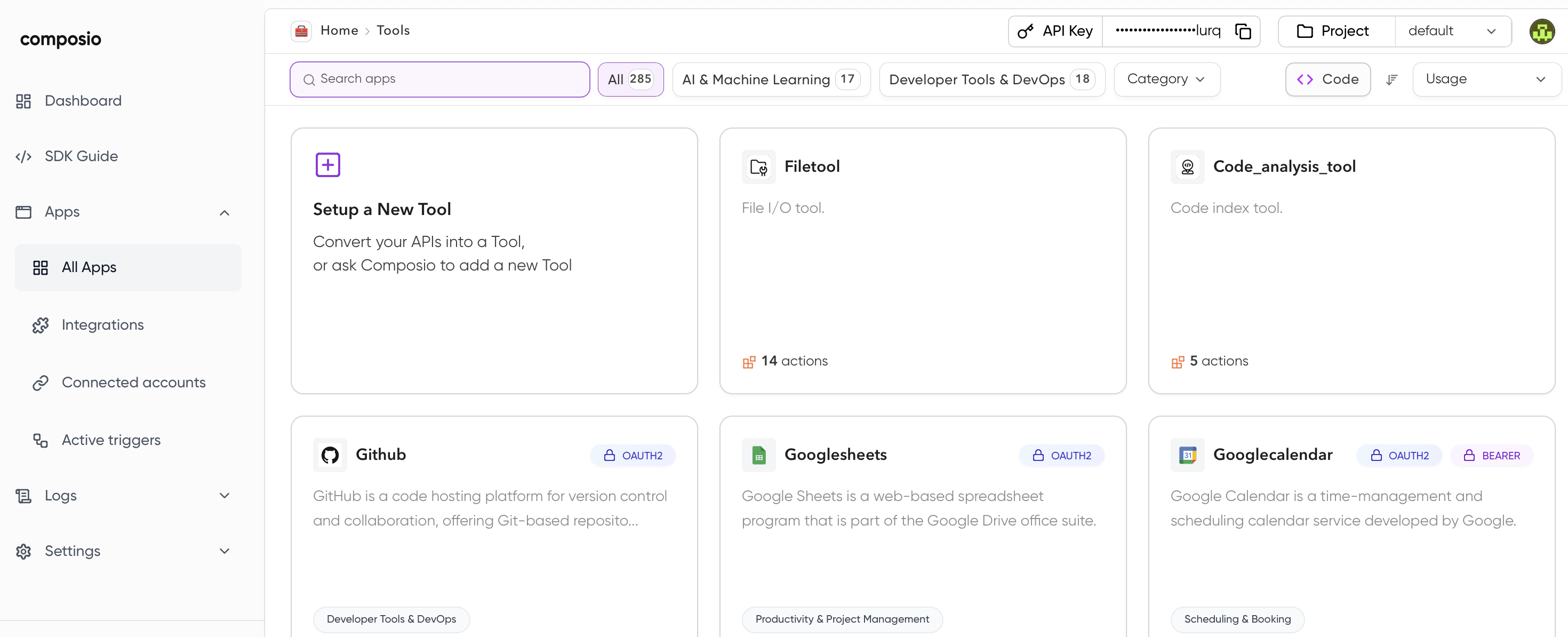The image size is (1568, 637).
Task: Open the Dashboard from the sidebar
Action: click(83, 100)
